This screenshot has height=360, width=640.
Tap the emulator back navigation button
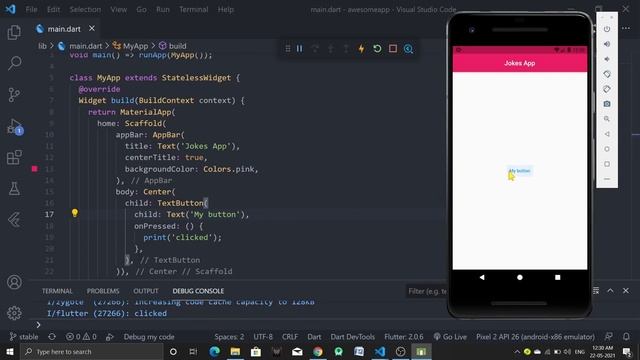coord(482,277)
